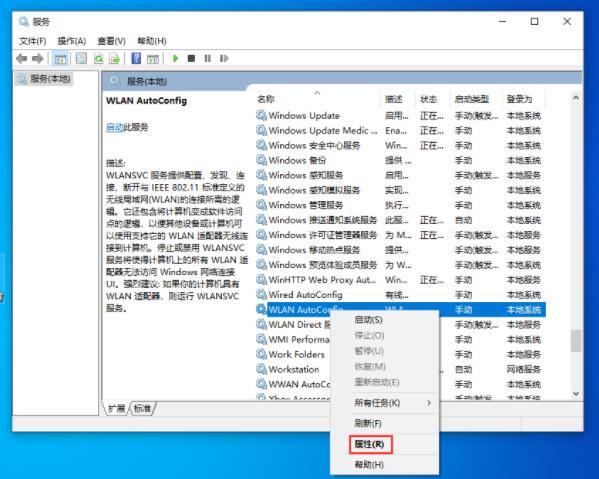
Task: Select 服务(本地) in left tree
Action: (50, 79)
